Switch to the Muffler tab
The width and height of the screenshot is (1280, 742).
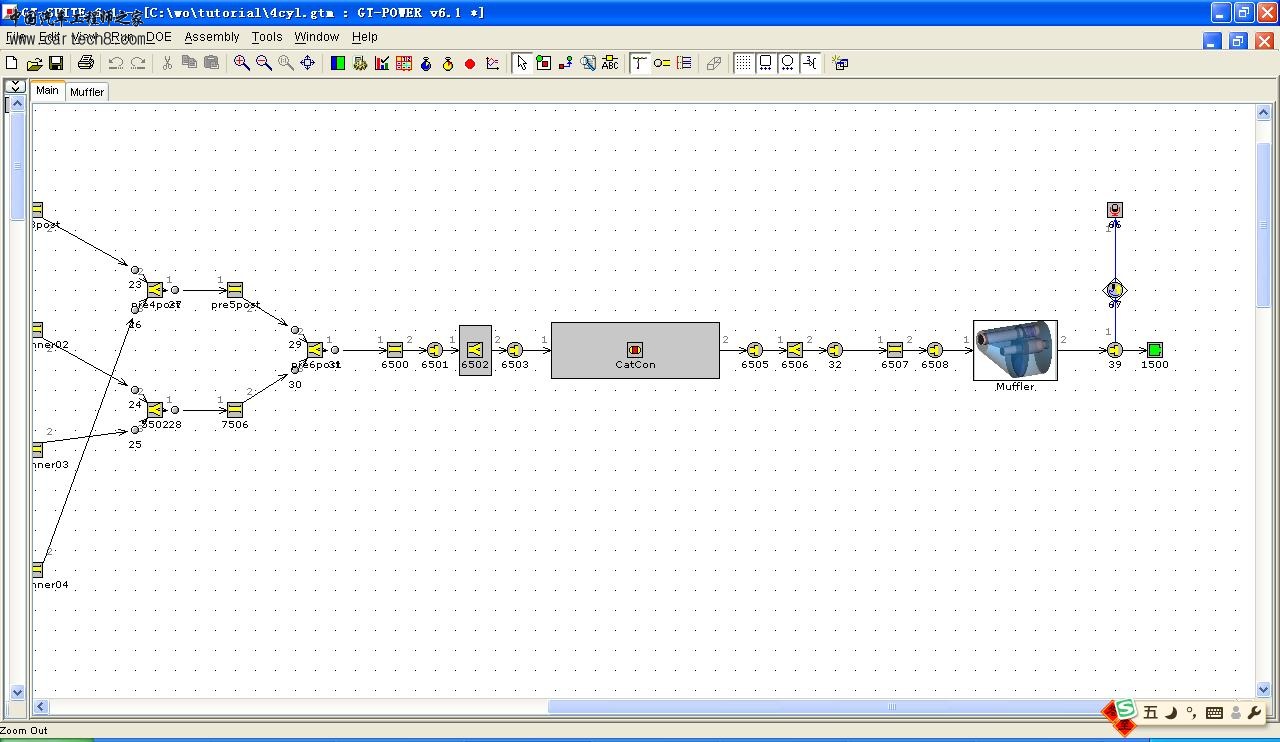point(87,92)
